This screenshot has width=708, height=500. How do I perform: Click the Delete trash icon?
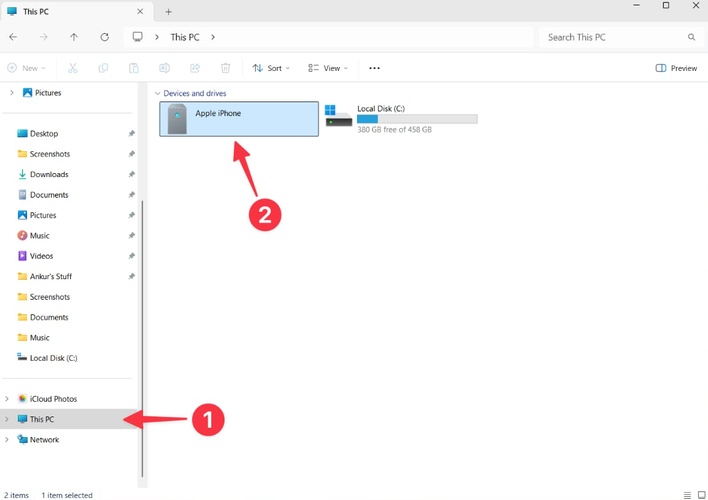point(225,68)
